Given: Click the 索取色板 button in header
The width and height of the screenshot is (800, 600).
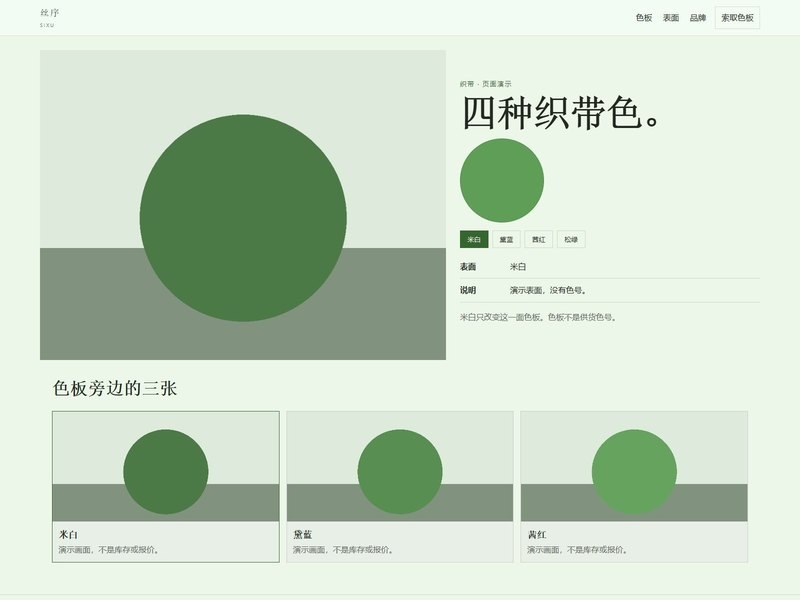Looking at the screenshot, I should click(x=737, y=18).
